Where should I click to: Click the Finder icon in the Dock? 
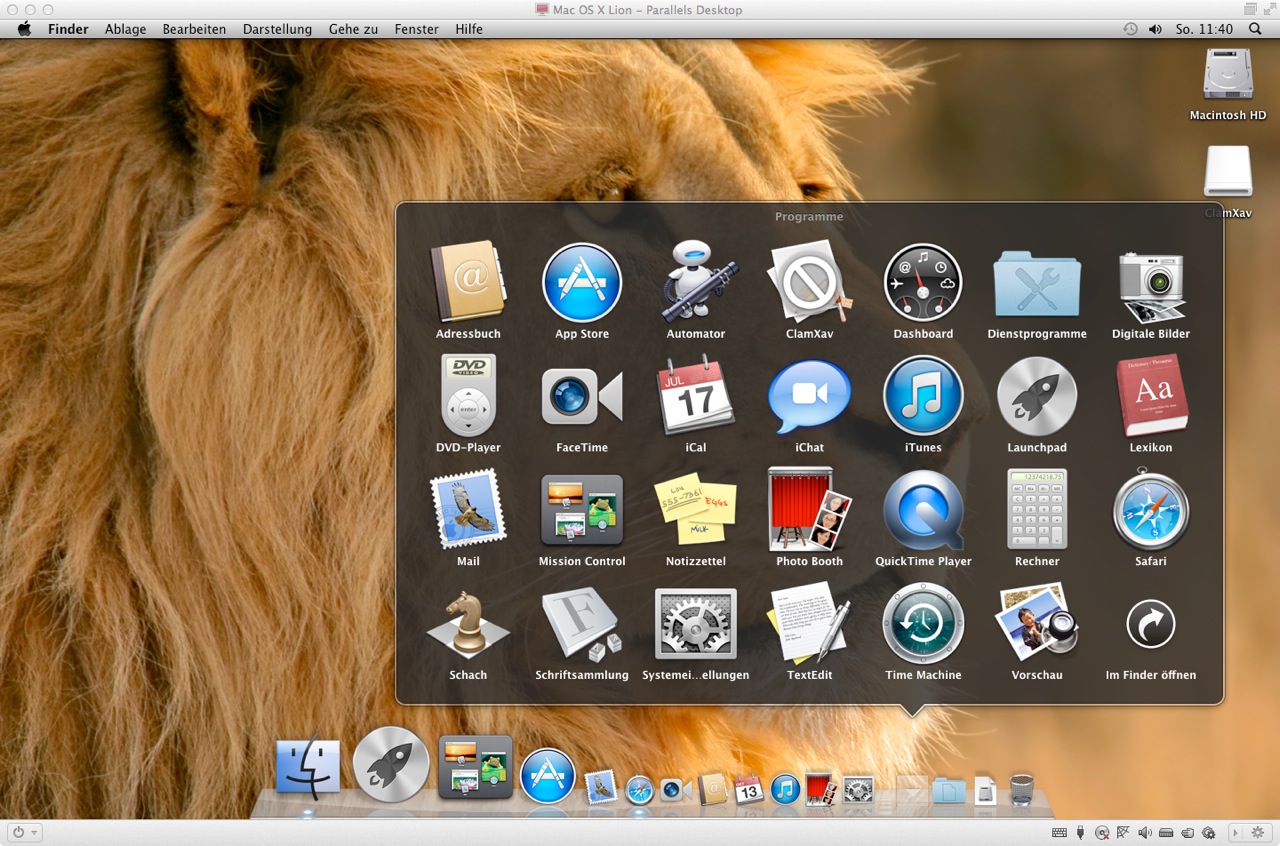pos(308,768)
